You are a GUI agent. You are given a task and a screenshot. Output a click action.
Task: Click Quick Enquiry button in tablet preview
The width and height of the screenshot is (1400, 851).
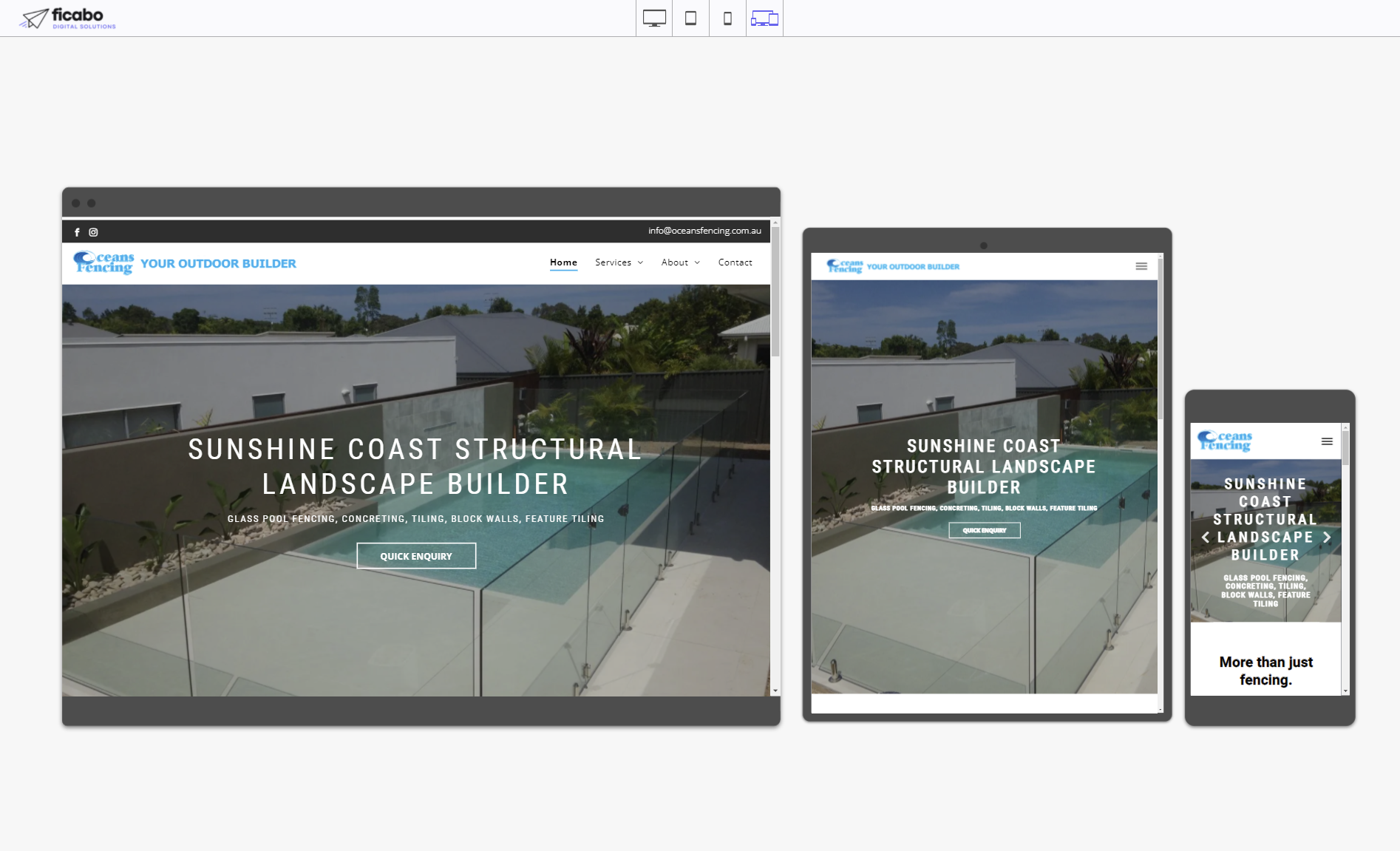click(985, 530)
